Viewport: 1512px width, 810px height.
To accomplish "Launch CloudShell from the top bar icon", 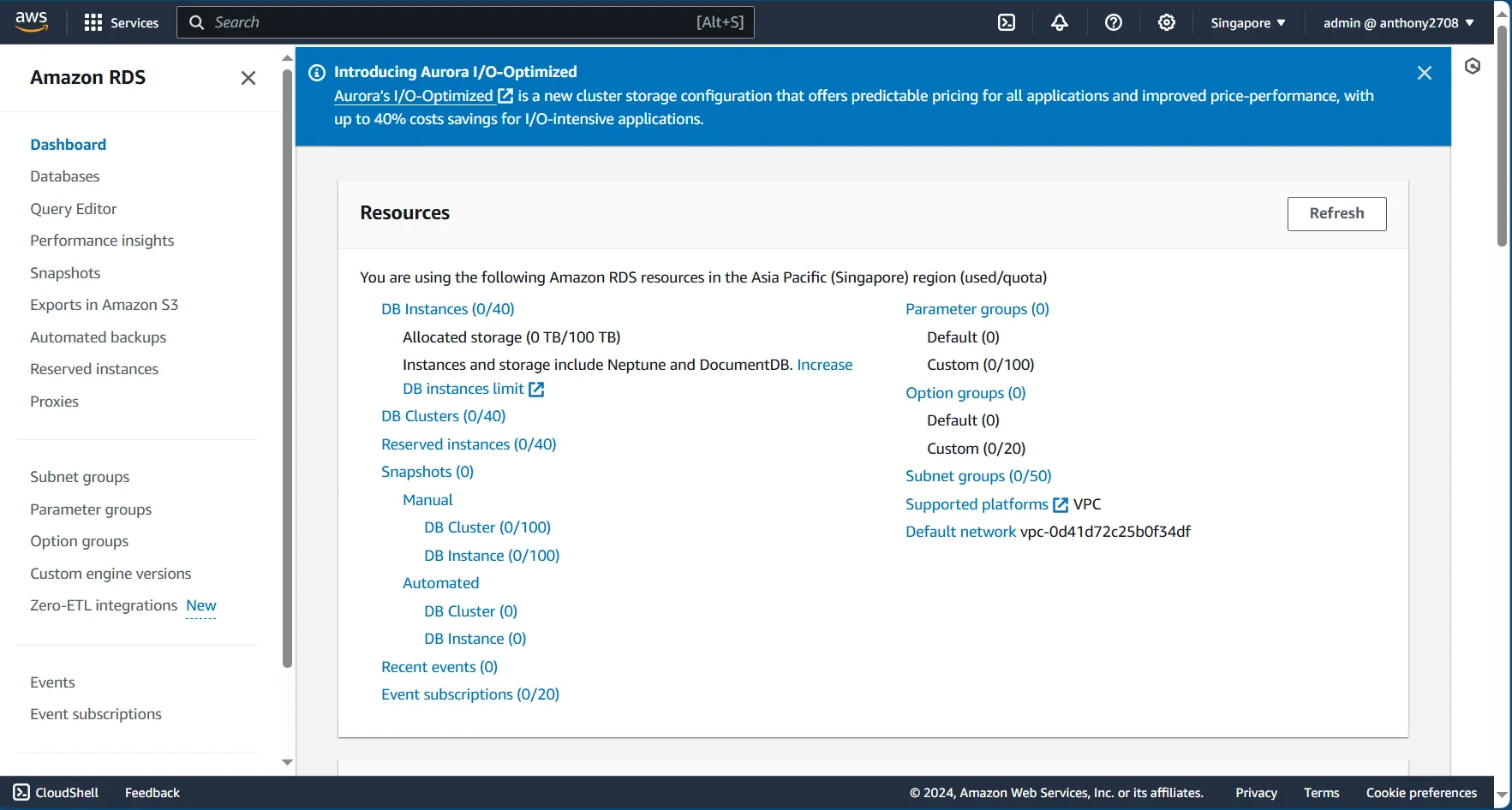I will coord(1007,22).
